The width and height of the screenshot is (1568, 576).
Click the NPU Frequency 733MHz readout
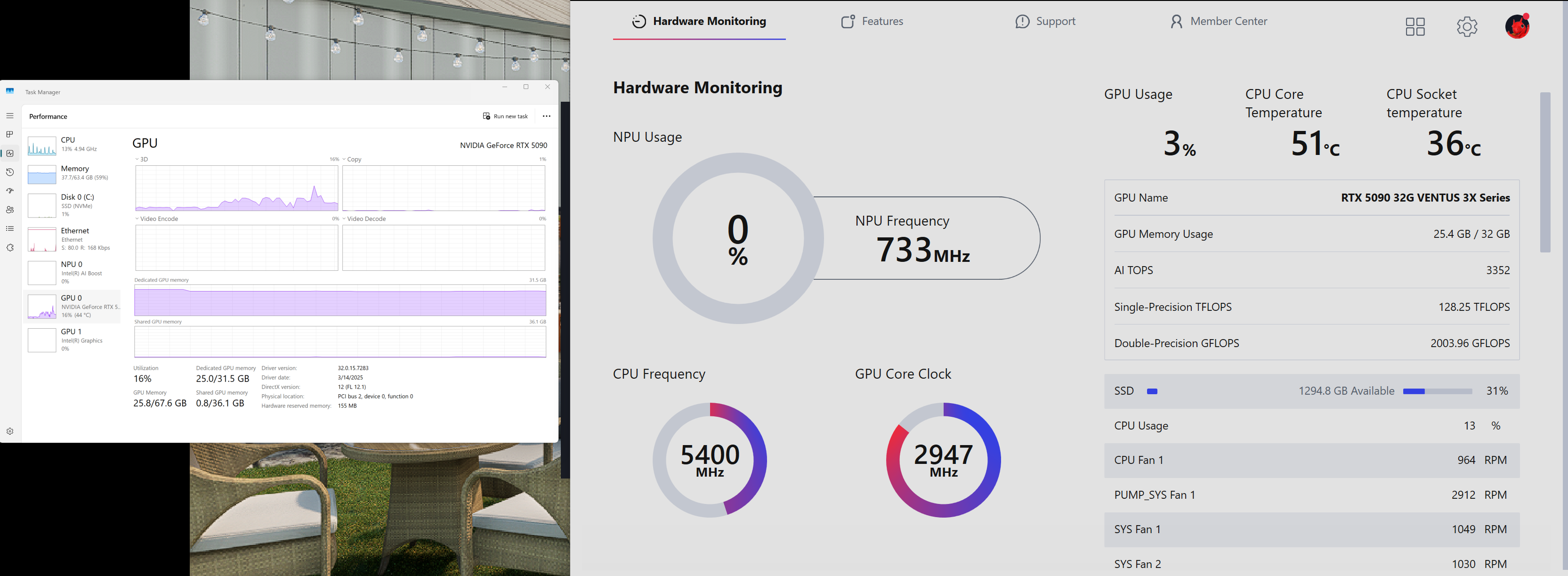coord(923,250)
